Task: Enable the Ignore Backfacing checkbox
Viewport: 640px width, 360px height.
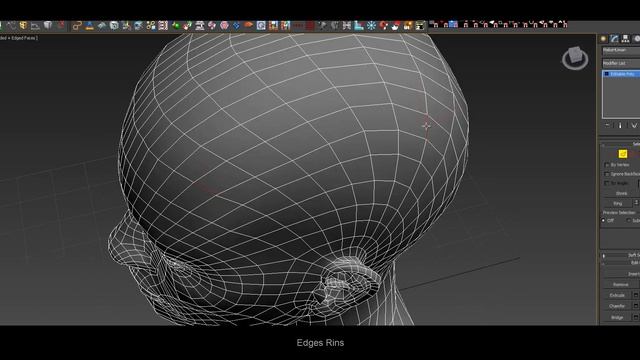Action: [x=607, y=174]
